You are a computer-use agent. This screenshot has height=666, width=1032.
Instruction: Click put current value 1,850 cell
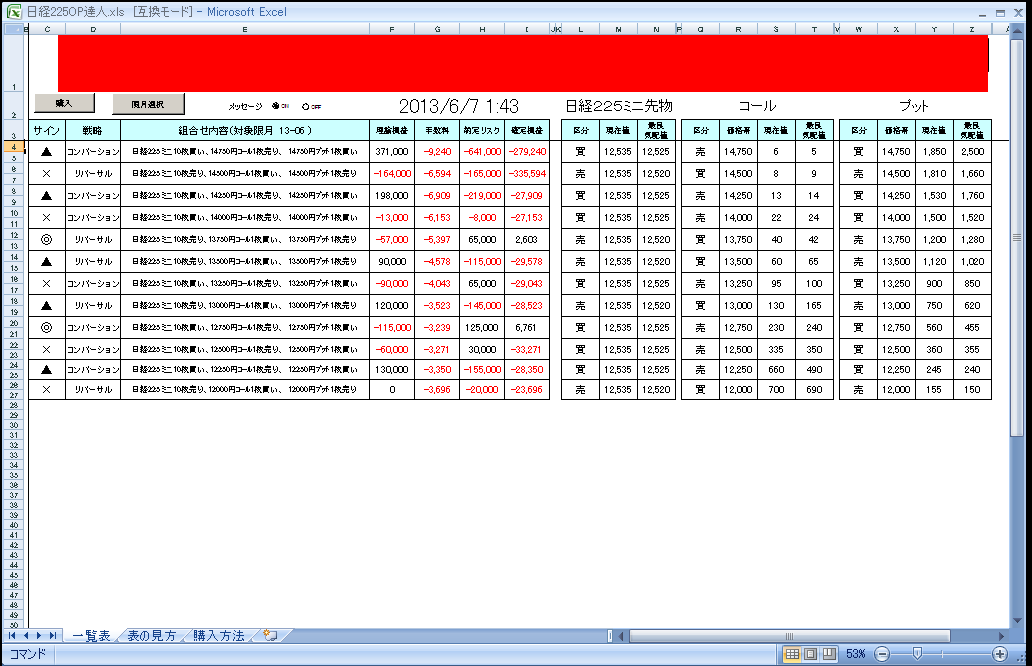pyautogui.click(x=934, y=151)
